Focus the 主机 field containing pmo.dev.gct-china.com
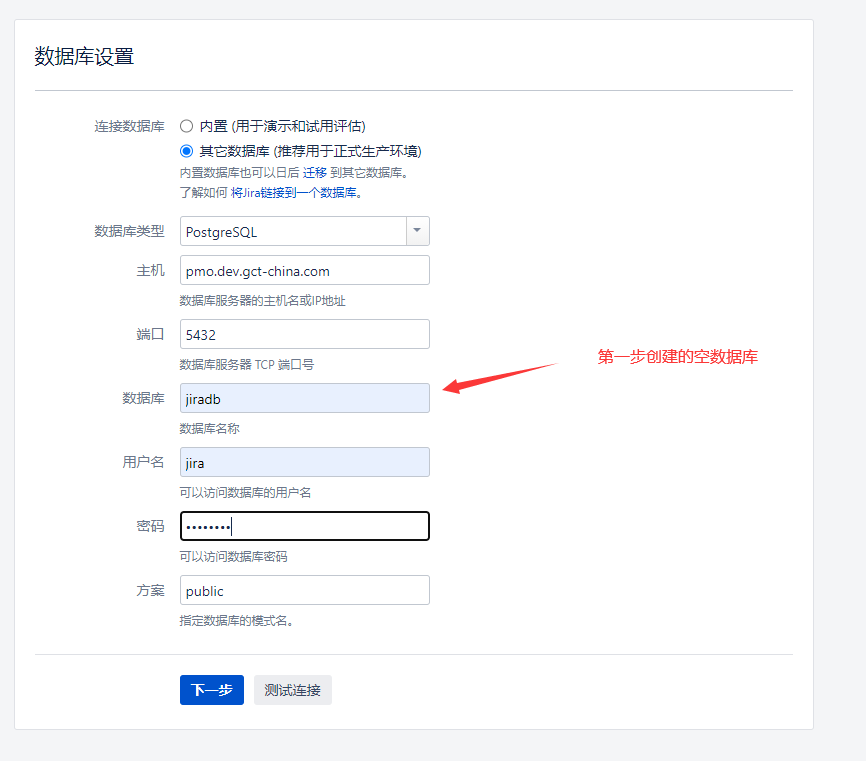Screen dimensions: 866x761 point(304,271)
